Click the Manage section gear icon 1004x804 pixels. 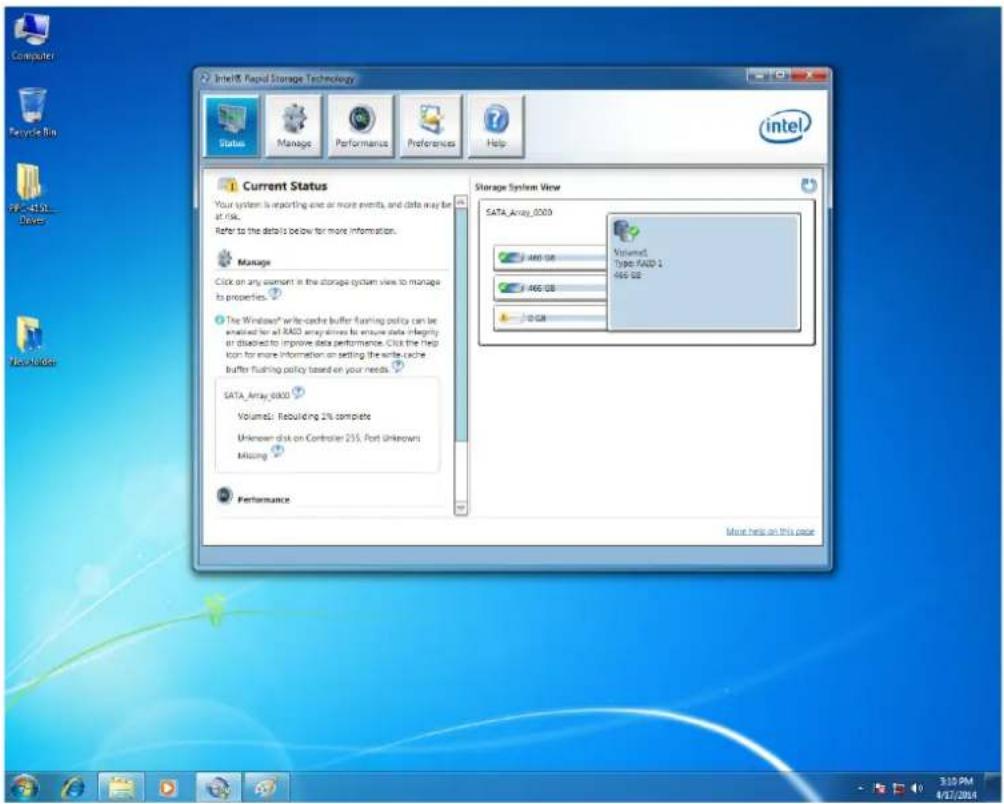[x=224, y=259]
